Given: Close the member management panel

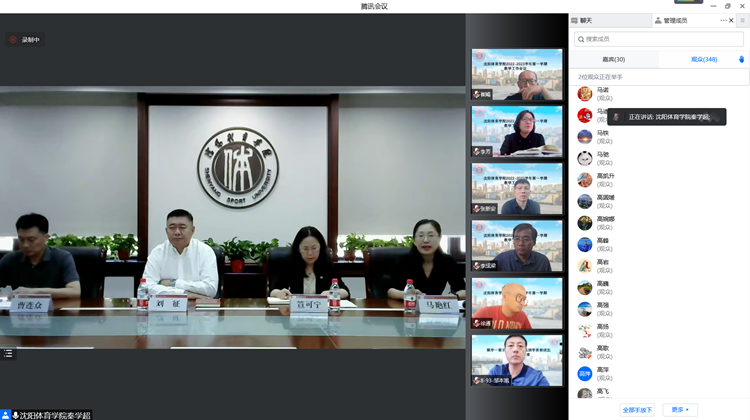Looking at the screenshot, I should tap(734, 20).
